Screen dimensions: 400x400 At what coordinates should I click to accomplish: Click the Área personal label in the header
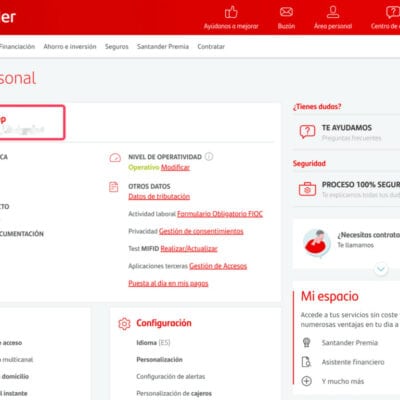(x=333, y=26)
